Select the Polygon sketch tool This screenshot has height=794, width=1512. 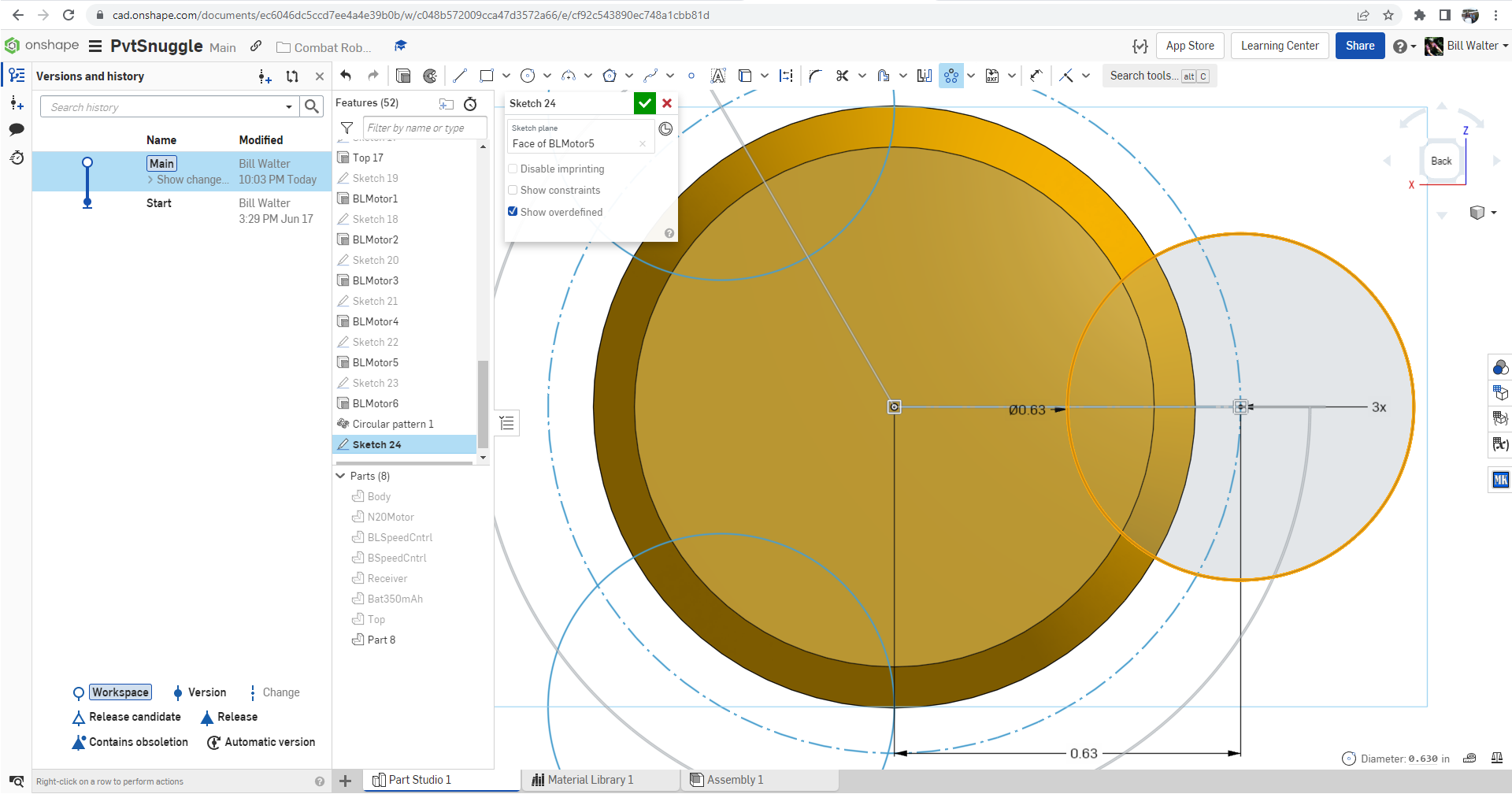[x=610, y=76]
